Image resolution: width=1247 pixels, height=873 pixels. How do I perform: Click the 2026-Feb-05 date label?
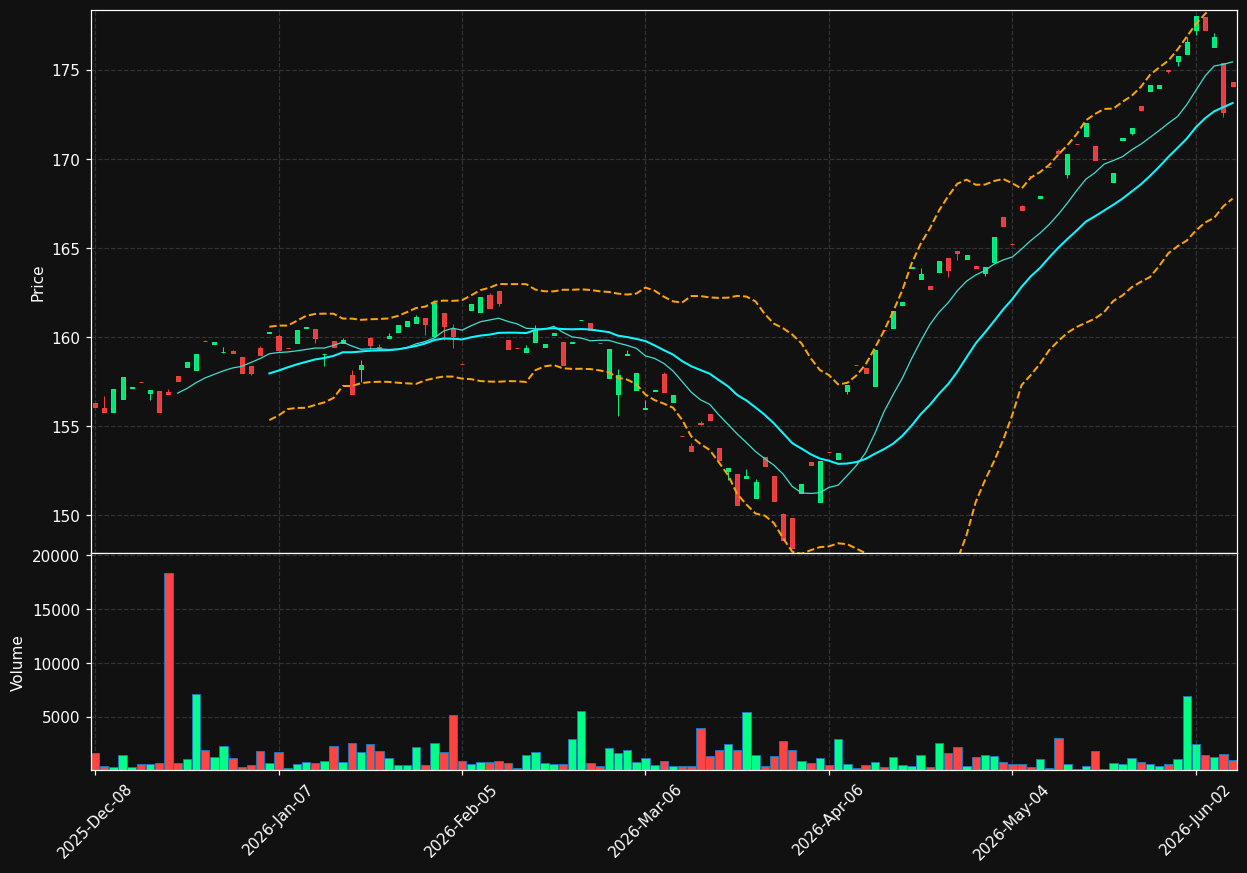[460, 820]
